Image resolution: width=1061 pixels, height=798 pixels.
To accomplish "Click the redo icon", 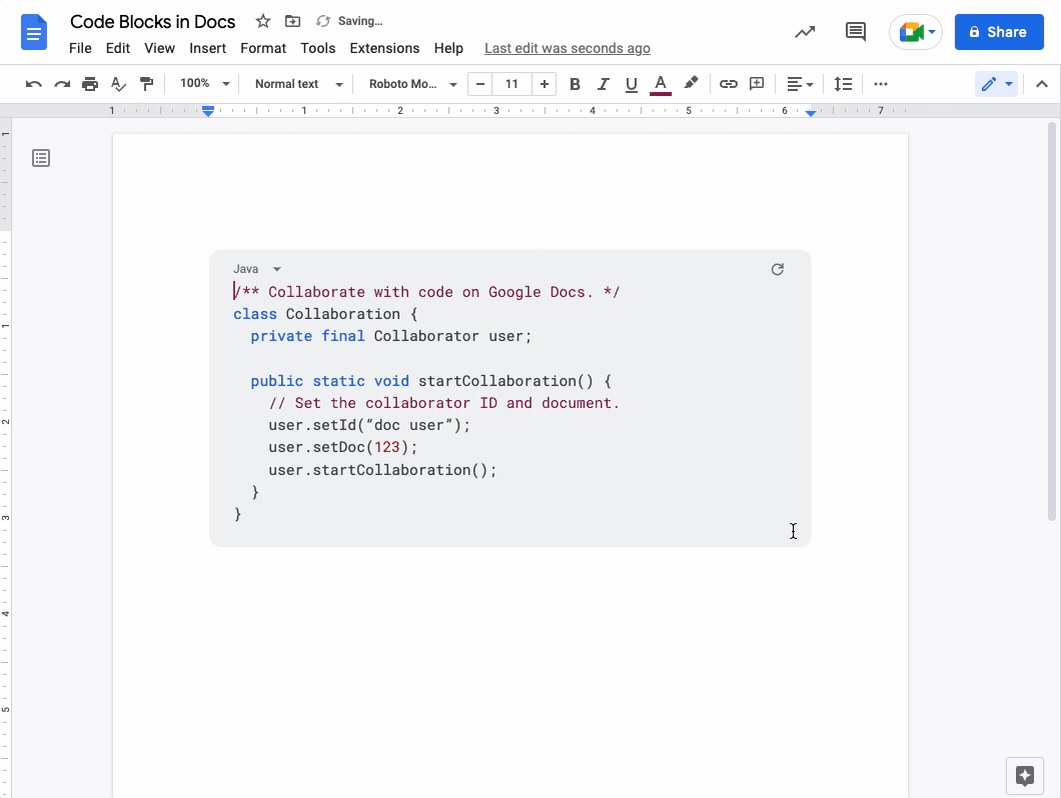I will pos(61,84).
